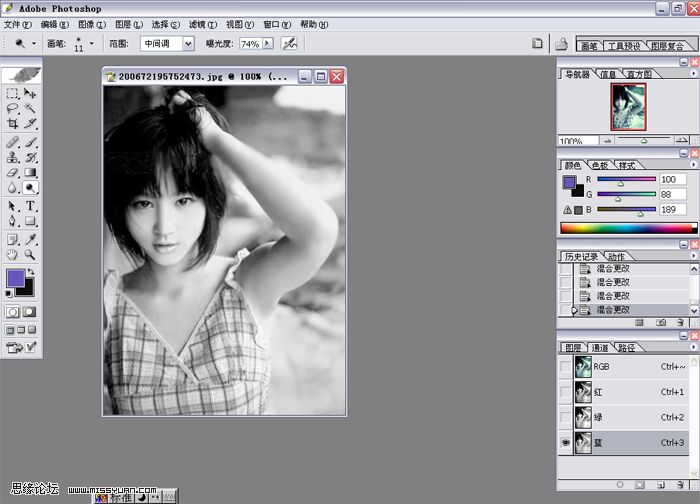Hide the Blue channel eye icon
This screenshot has width=700, height=504.
[567, 442]
